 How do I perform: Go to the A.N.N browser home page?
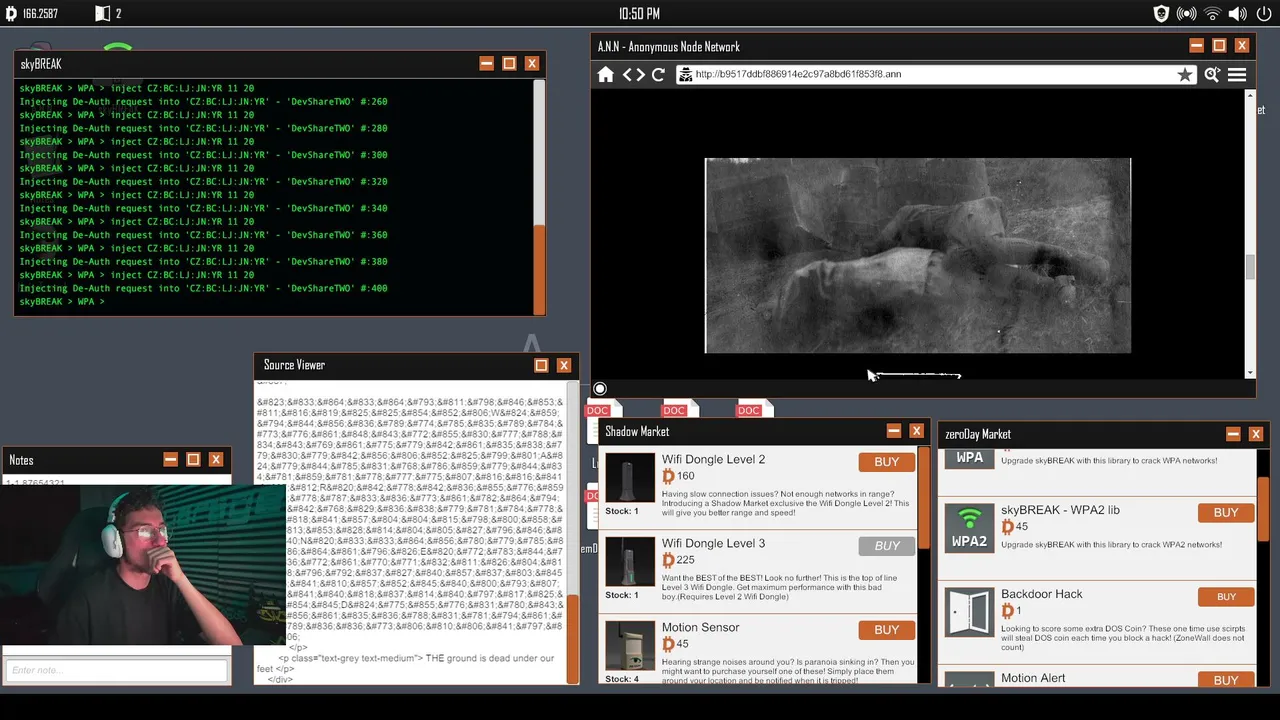tap(606, 75)
